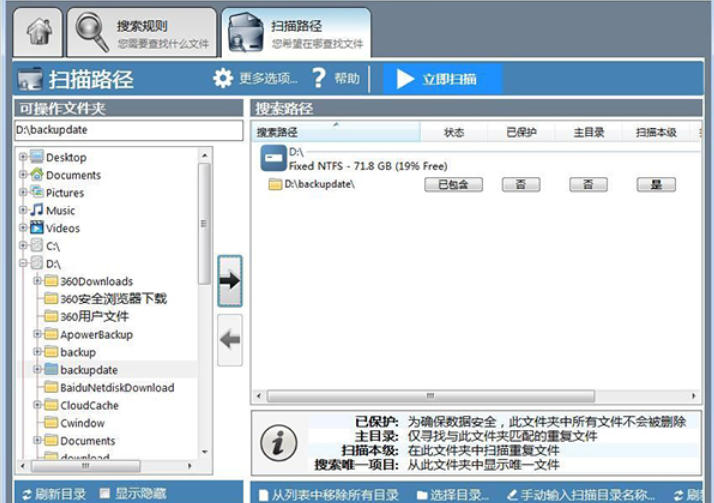
Task: Click scroll down arrow in folder tree
Action: pyautogui.click(x=204, y=452)
